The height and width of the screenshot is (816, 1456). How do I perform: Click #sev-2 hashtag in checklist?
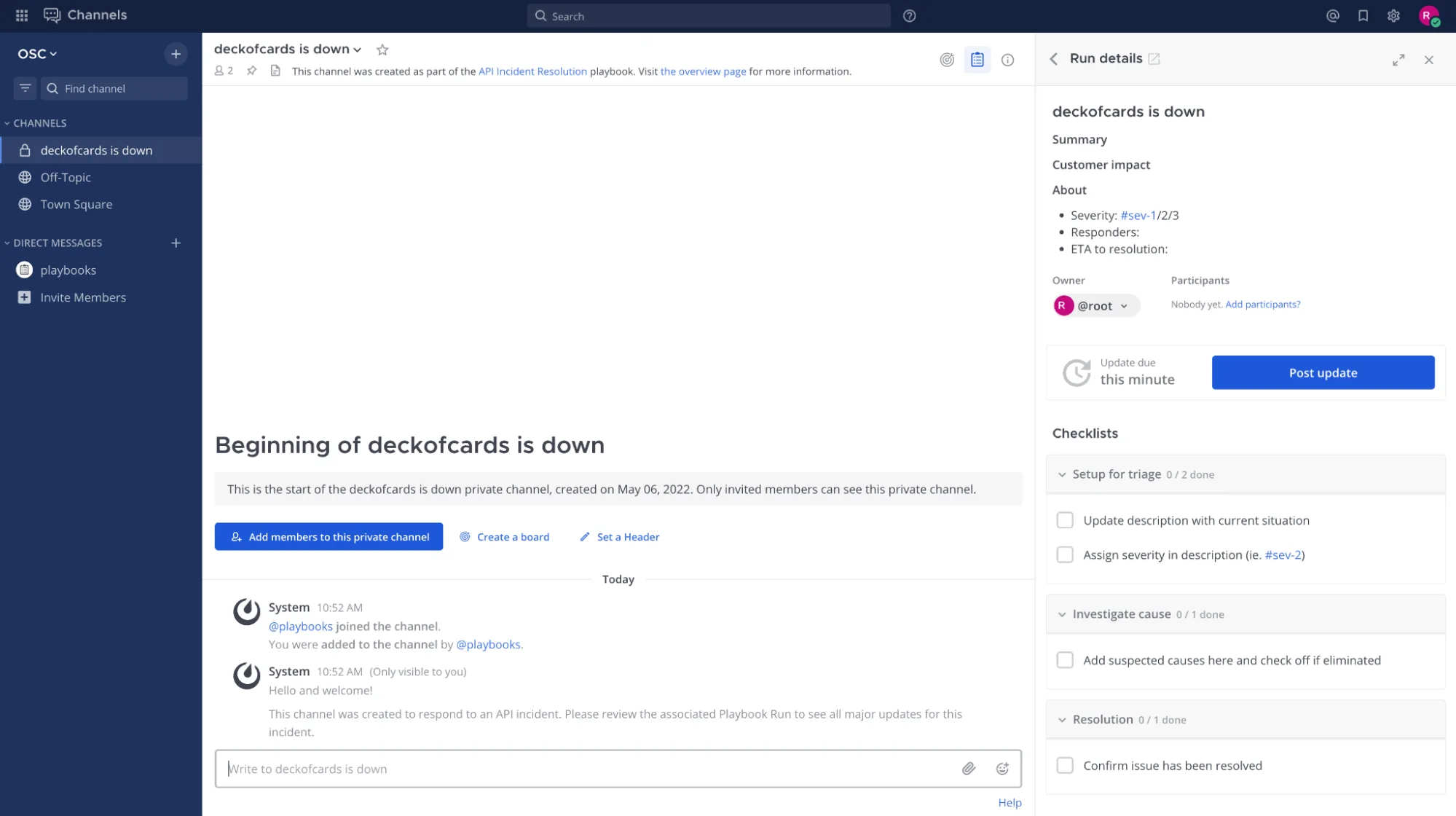click(x=1283, y=555)
